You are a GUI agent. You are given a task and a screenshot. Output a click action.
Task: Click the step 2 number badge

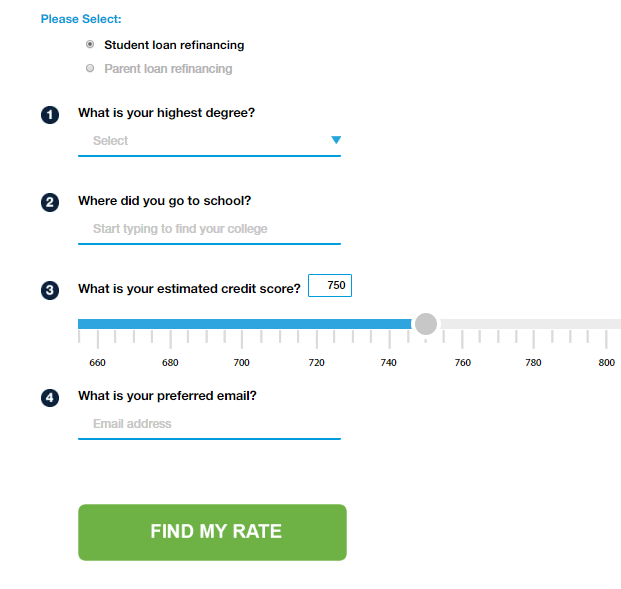point(50,202)
